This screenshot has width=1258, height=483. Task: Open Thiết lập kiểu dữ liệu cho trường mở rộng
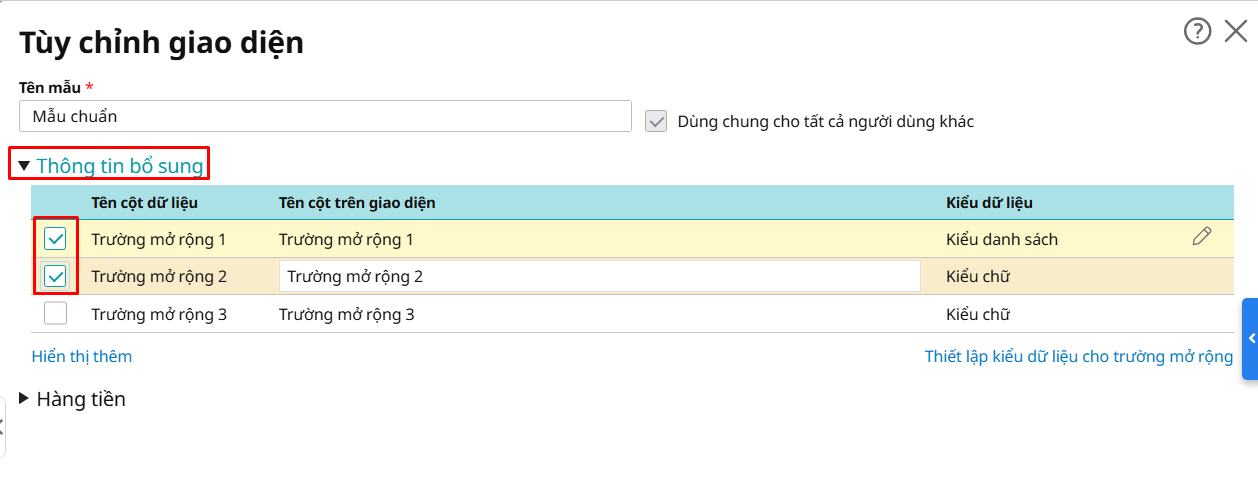(x=1078, y=356)
